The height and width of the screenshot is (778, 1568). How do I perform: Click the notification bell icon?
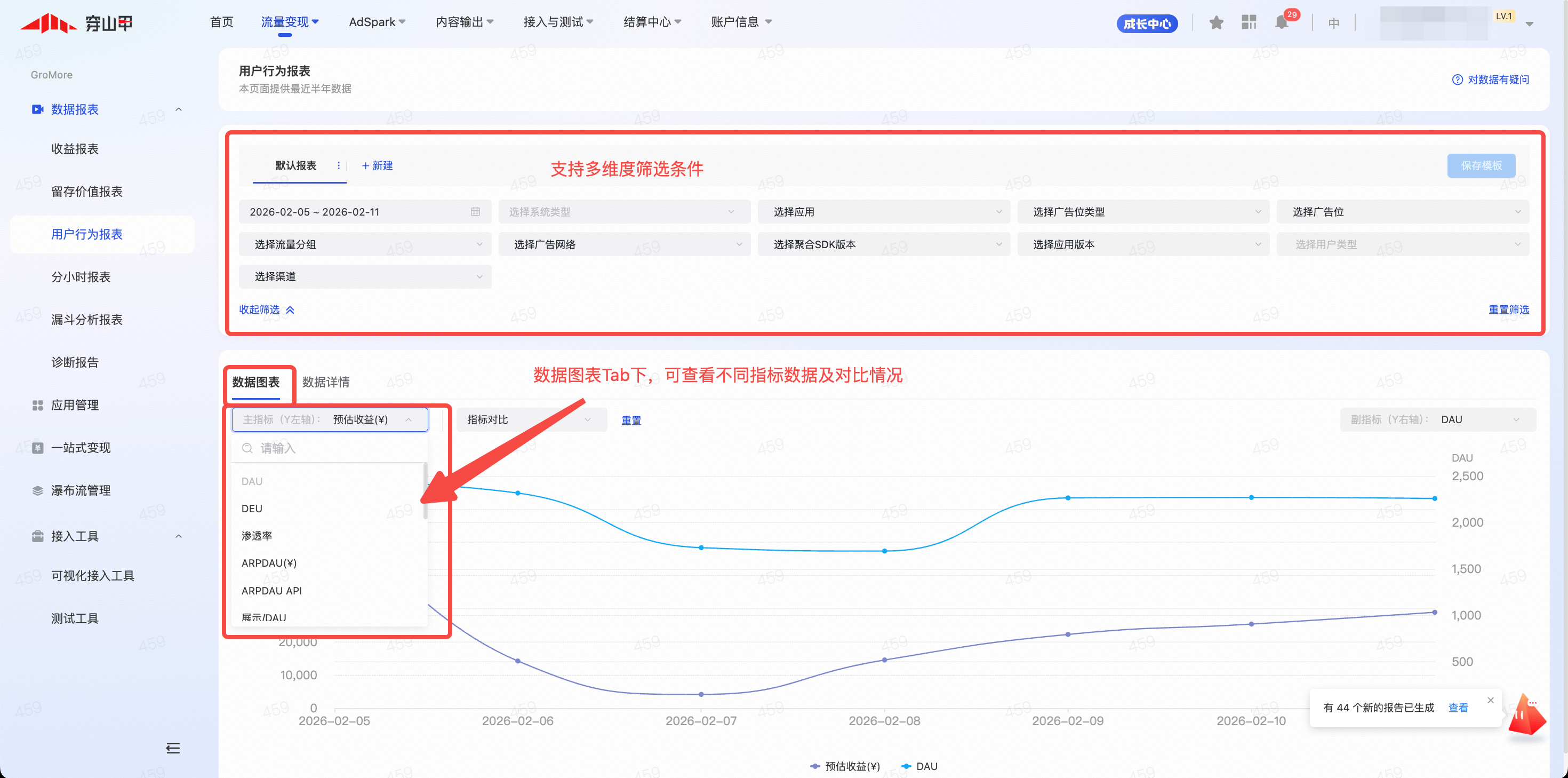click(x=1281, y=23)
